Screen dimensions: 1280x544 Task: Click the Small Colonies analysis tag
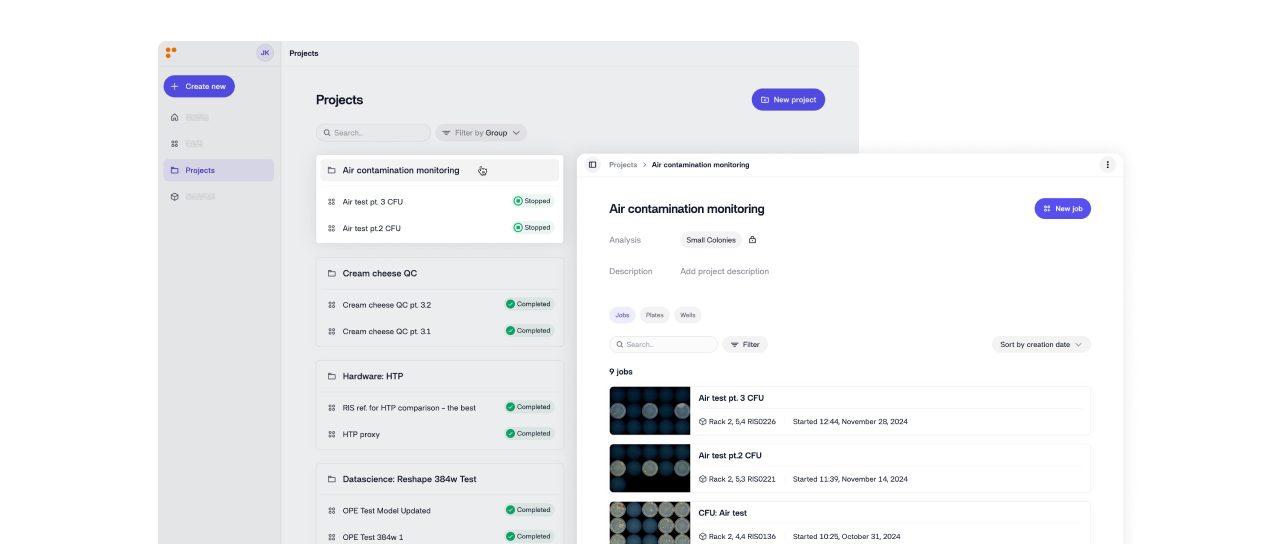(x=711, y=240)
